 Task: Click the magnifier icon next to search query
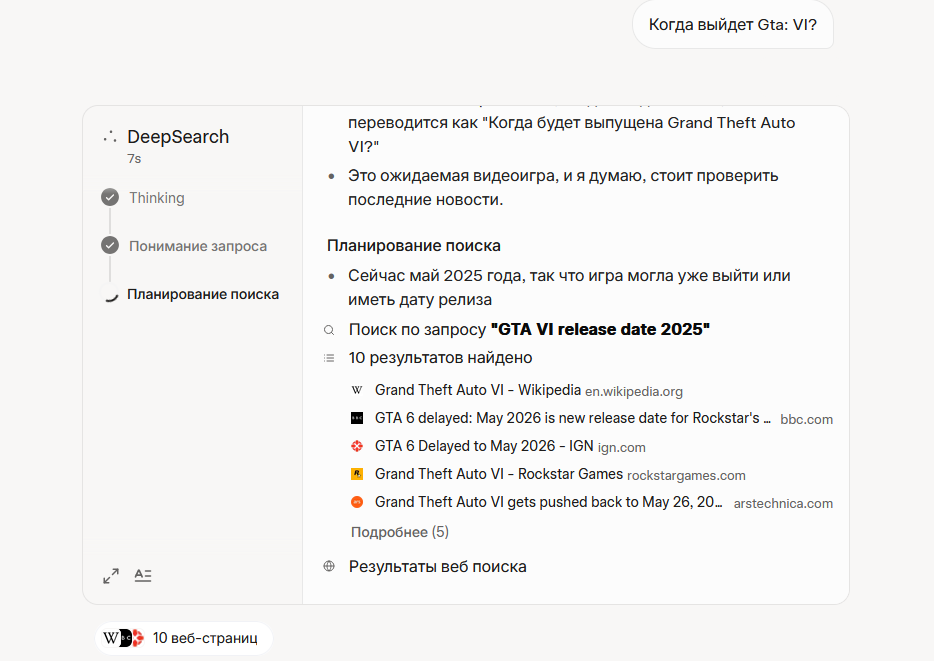coord(329,330)
